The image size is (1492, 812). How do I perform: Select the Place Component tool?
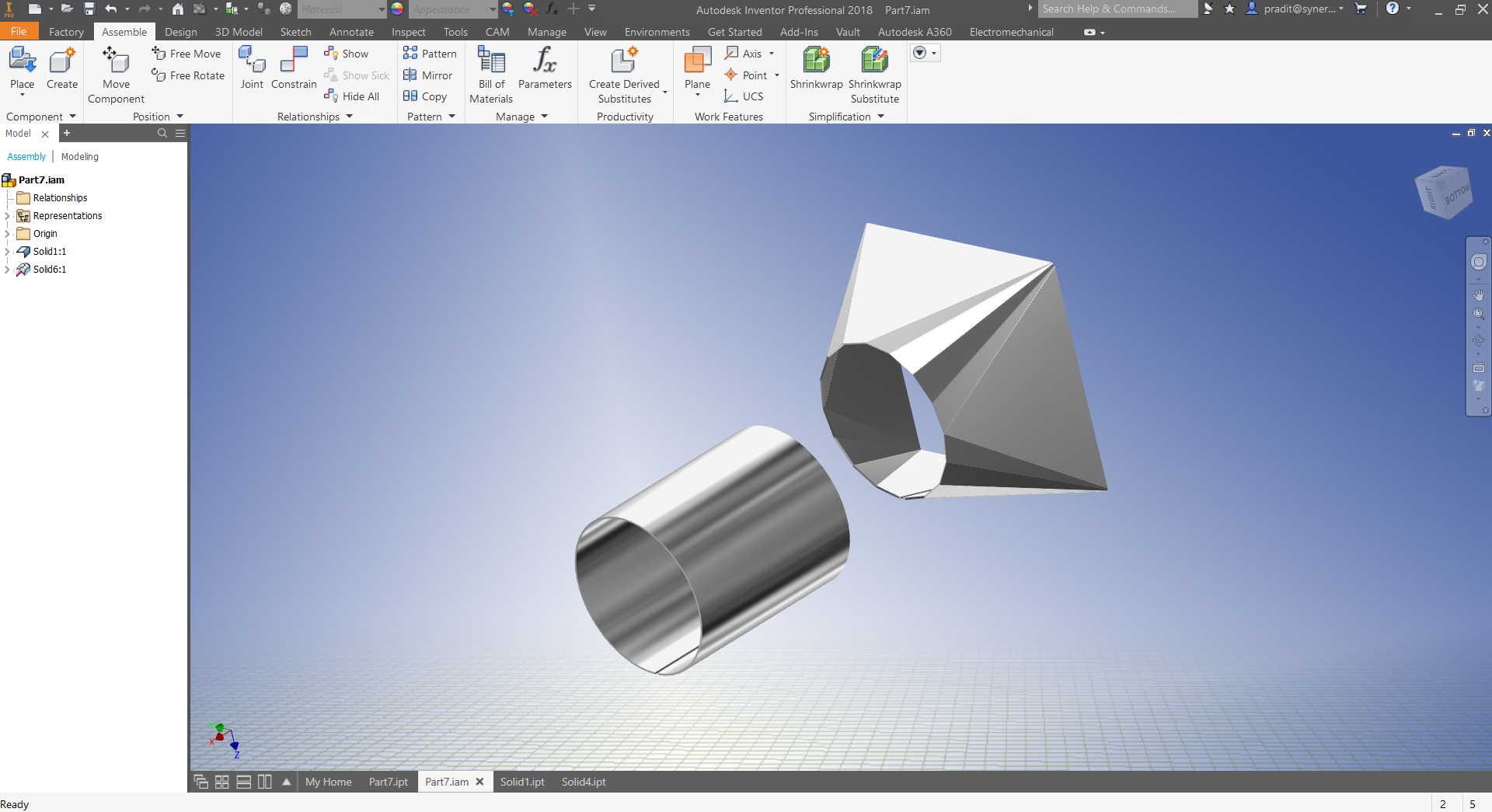coord(22,66)
